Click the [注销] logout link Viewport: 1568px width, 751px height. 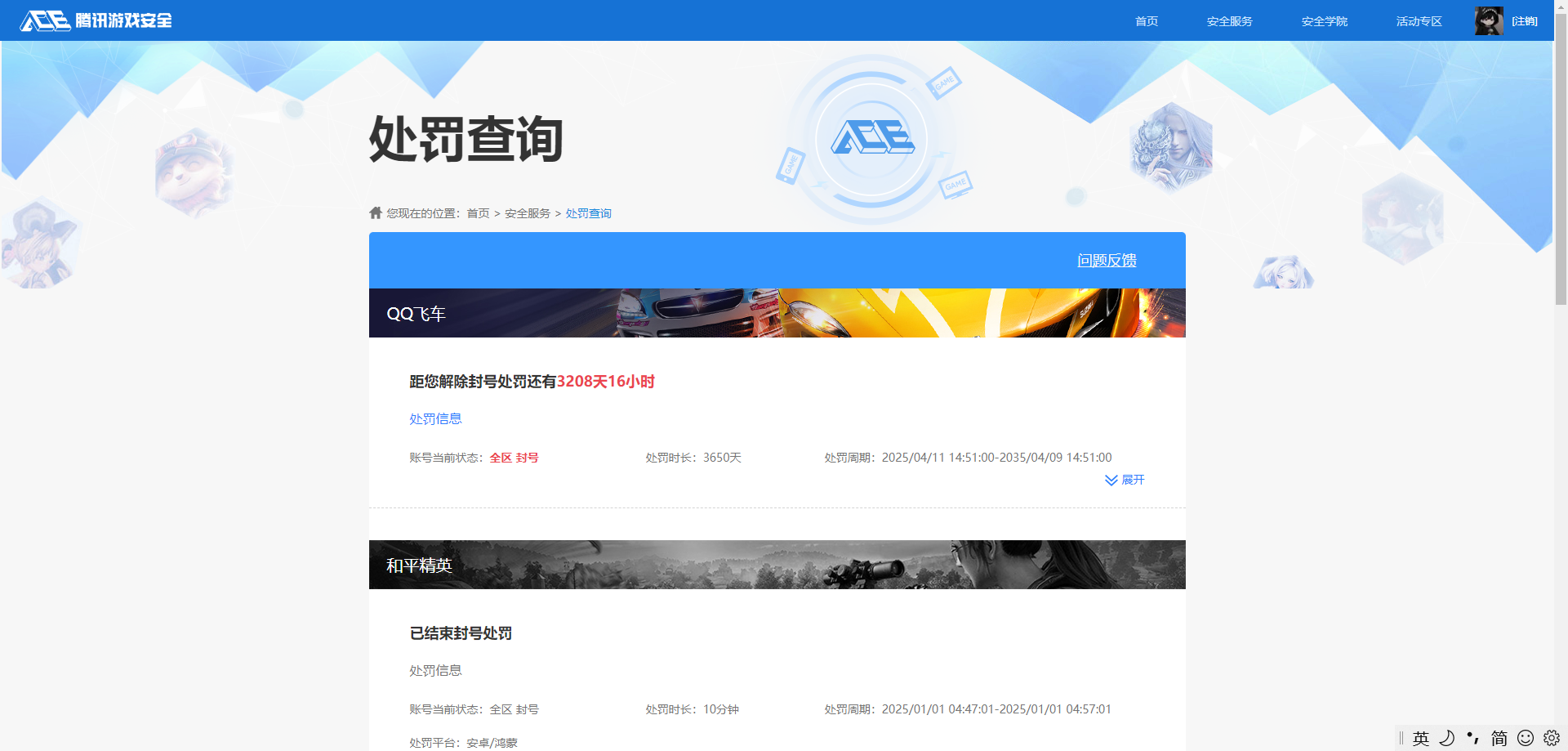[1524, 21]
